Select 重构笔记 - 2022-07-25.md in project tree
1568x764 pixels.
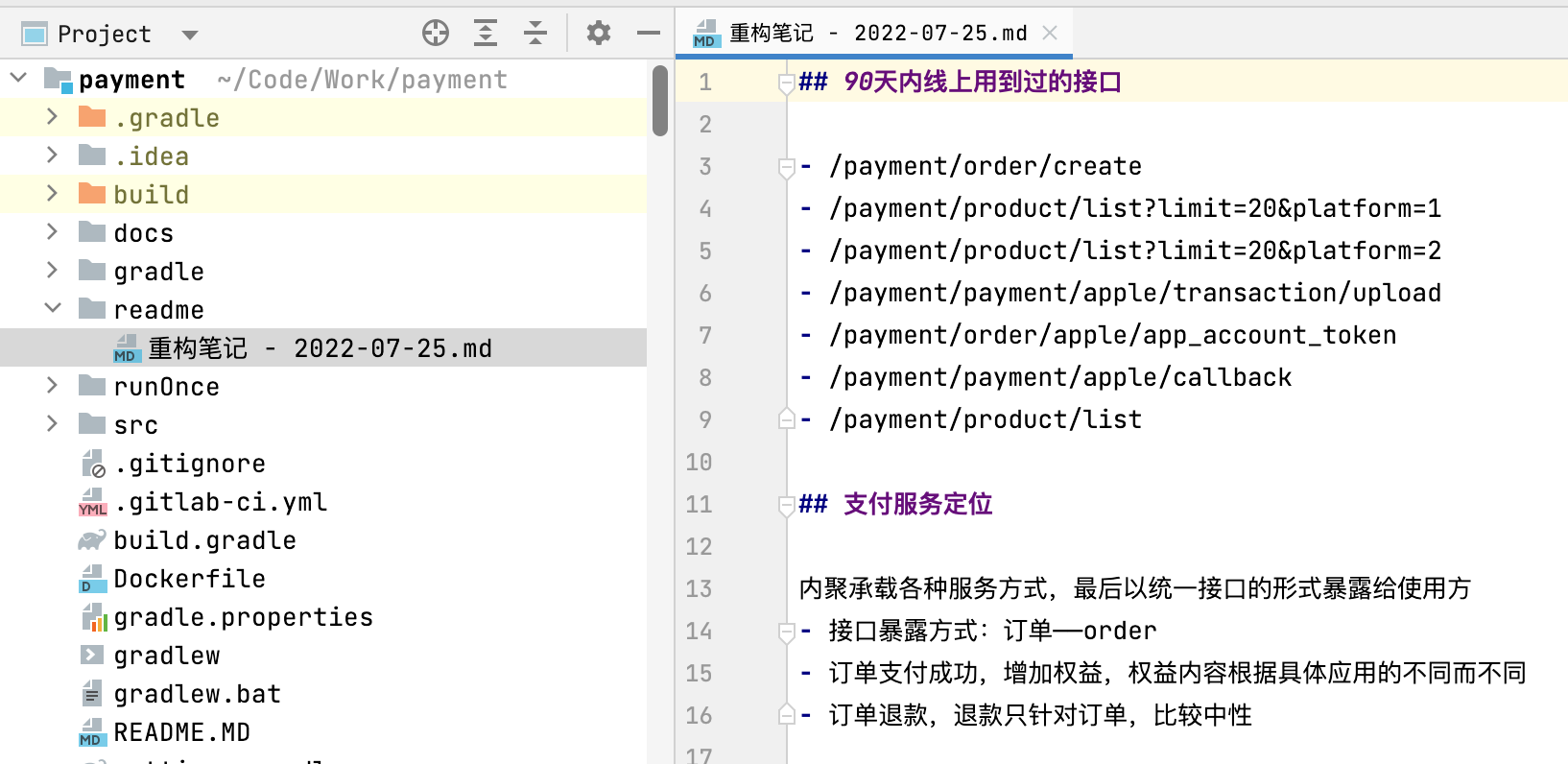point(320,348)
